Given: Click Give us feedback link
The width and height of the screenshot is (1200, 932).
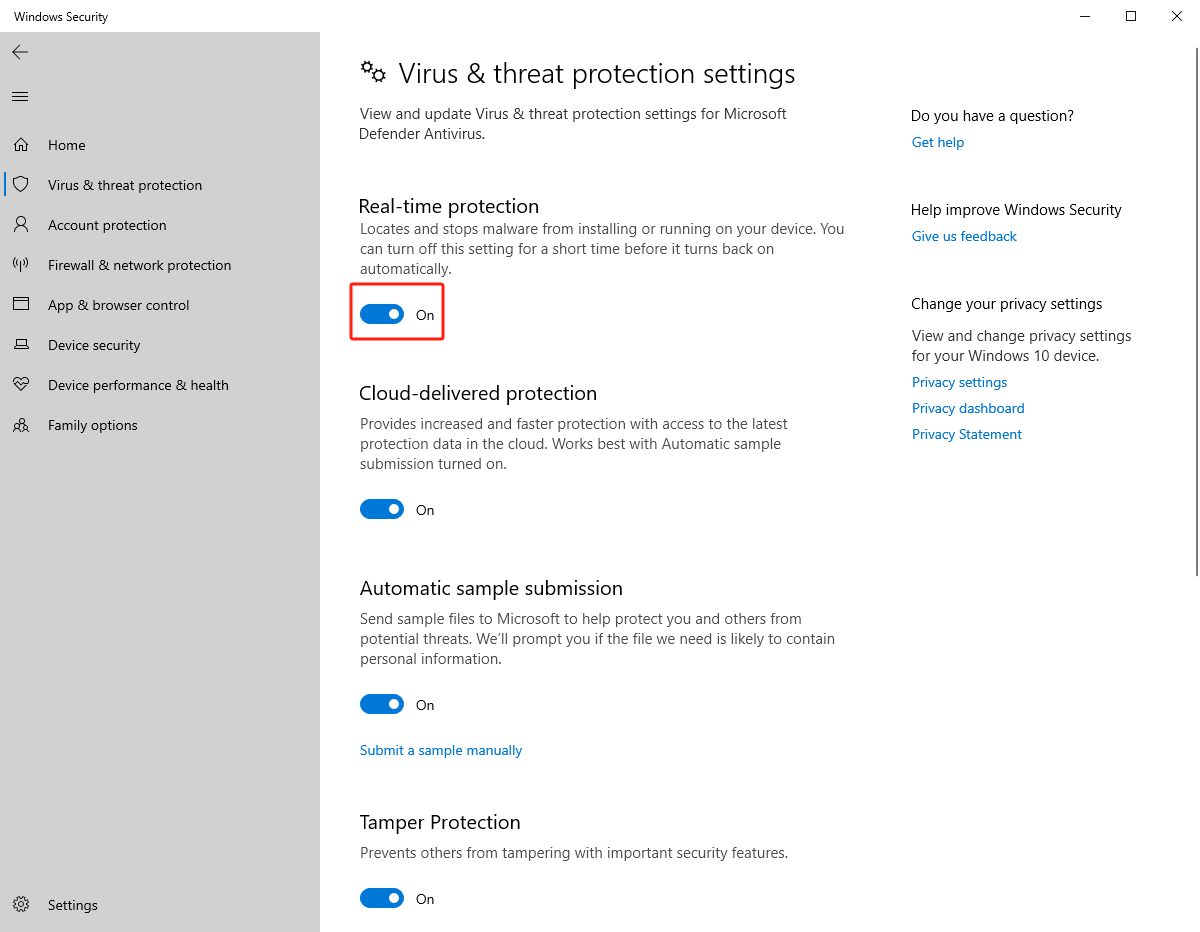Looking at the screenshot, I should [x=964, y=237].
